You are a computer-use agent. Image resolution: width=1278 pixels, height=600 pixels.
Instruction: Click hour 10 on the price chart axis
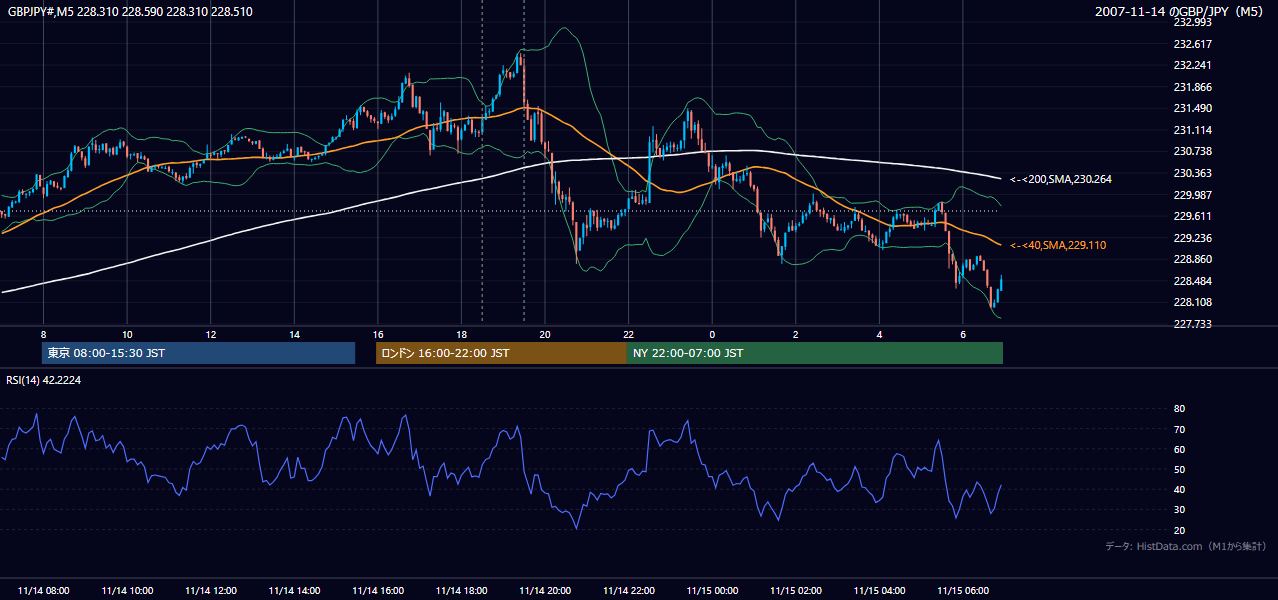click(x=127, y=334)
